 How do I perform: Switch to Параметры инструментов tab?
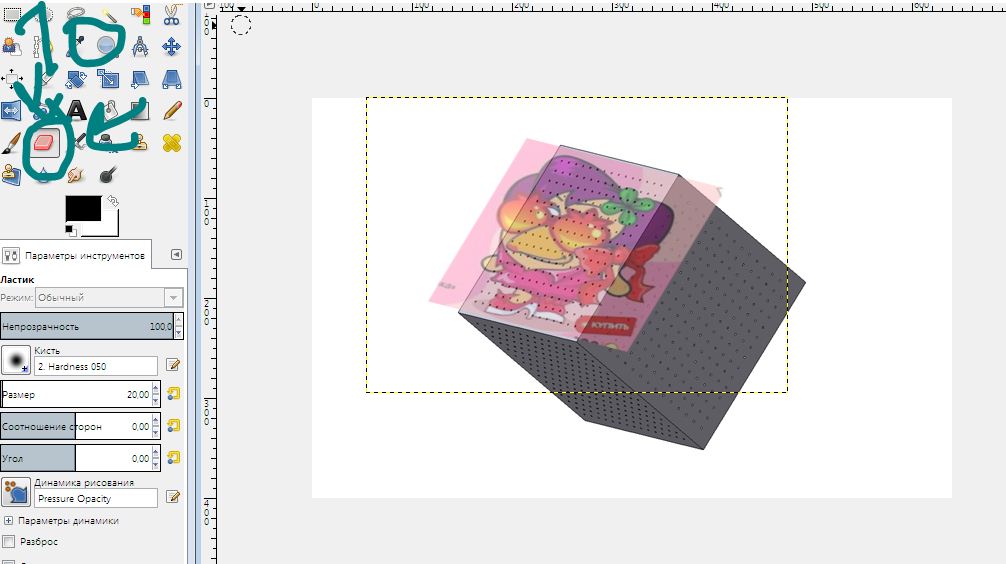coord(75,255)
